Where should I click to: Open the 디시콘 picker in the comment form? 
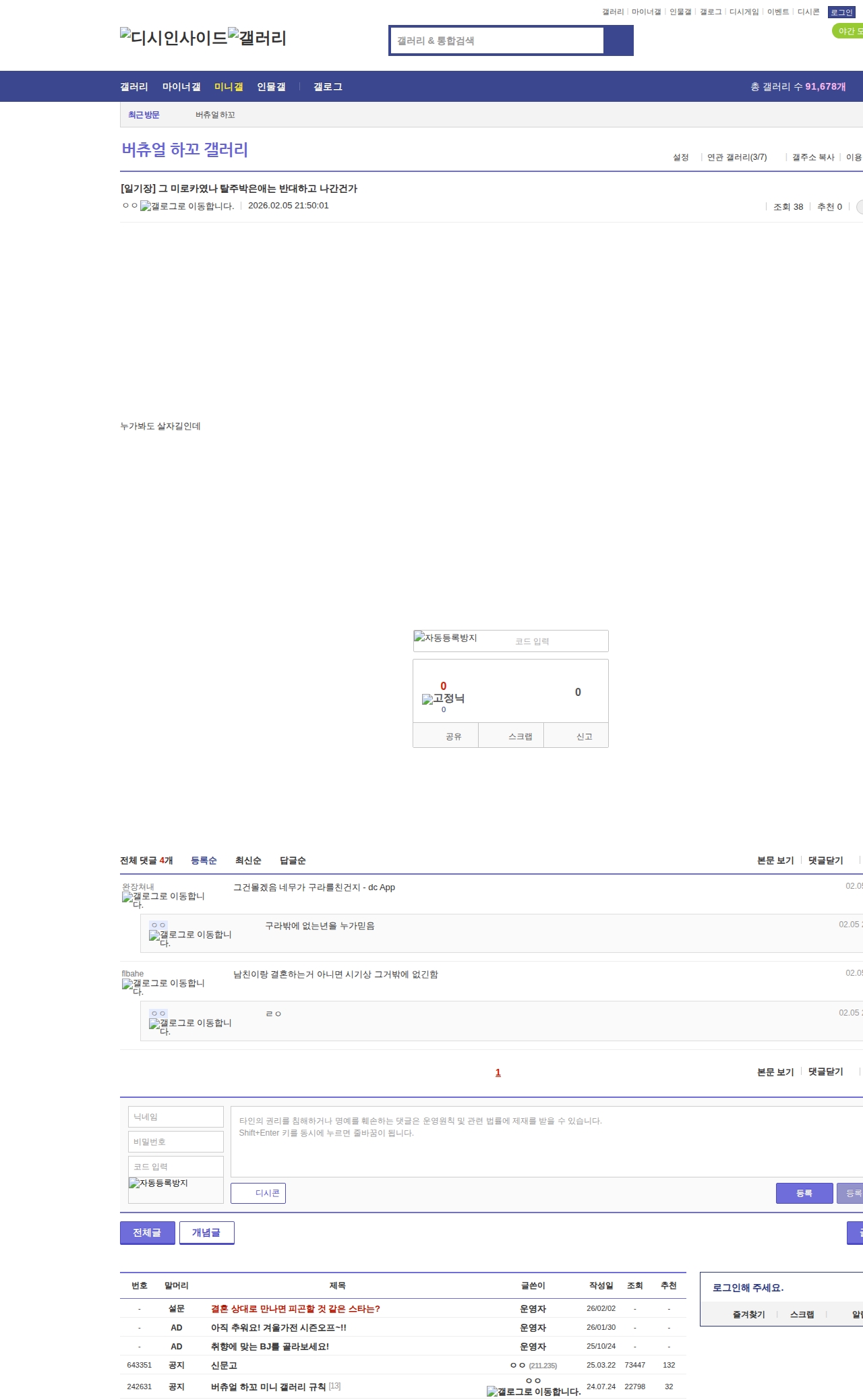pyautogui.click(x=258, y=1193)
